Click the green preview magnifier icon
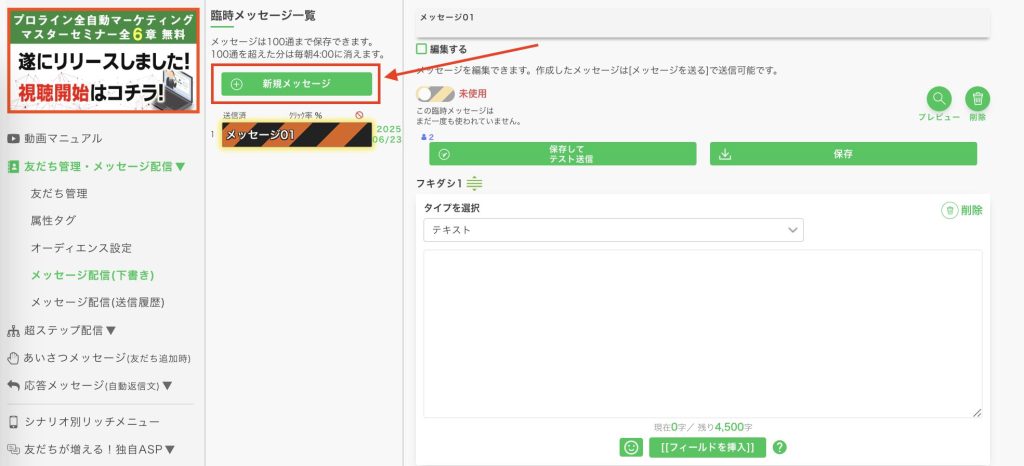This screenshot has height=466, width=1024. point(939,99)
